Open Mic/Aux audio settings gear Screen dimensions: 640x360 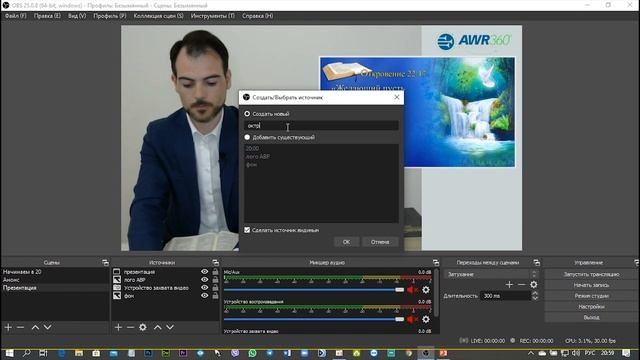pyautogui.click(x=426, y=290)
